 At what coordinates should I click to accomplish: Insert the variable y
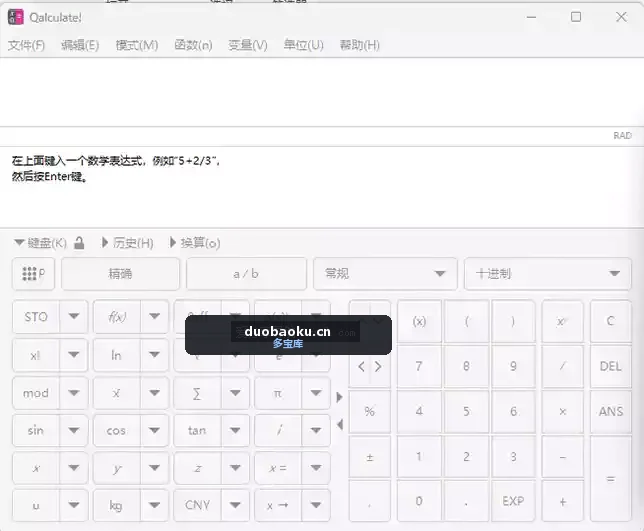(117, 468)
